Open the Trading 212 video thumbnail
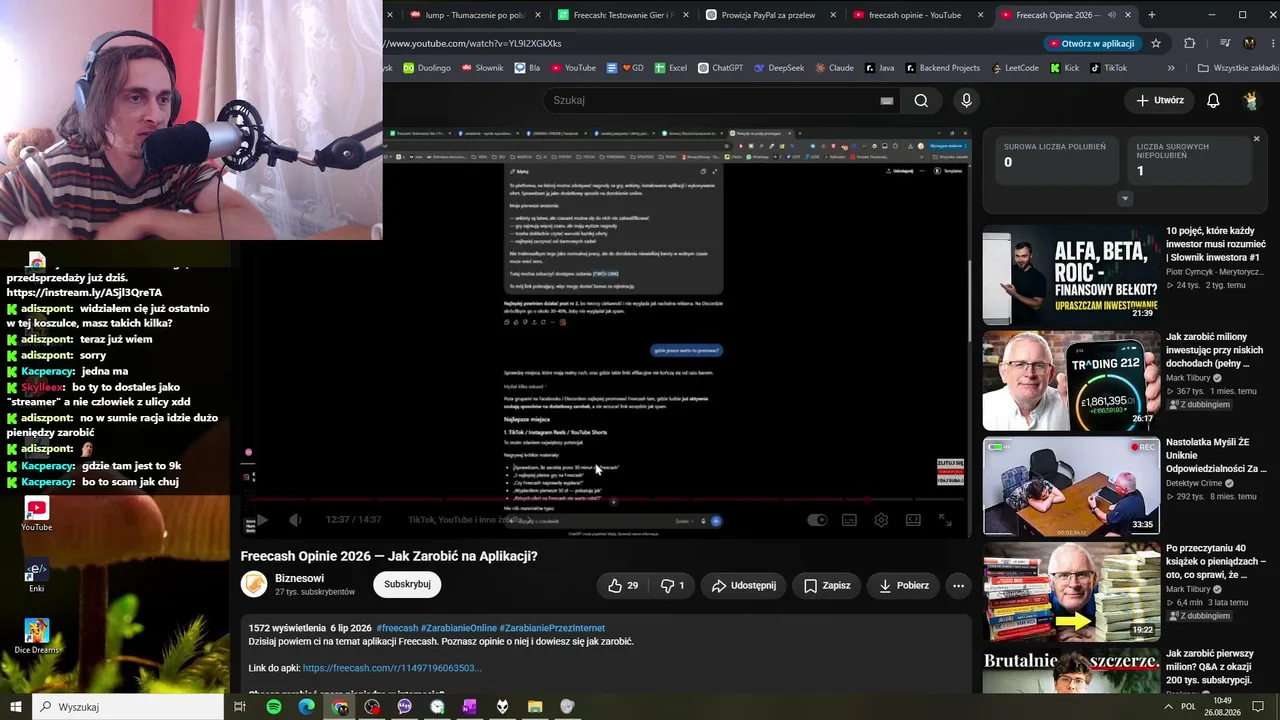 tap(1071, 381)
